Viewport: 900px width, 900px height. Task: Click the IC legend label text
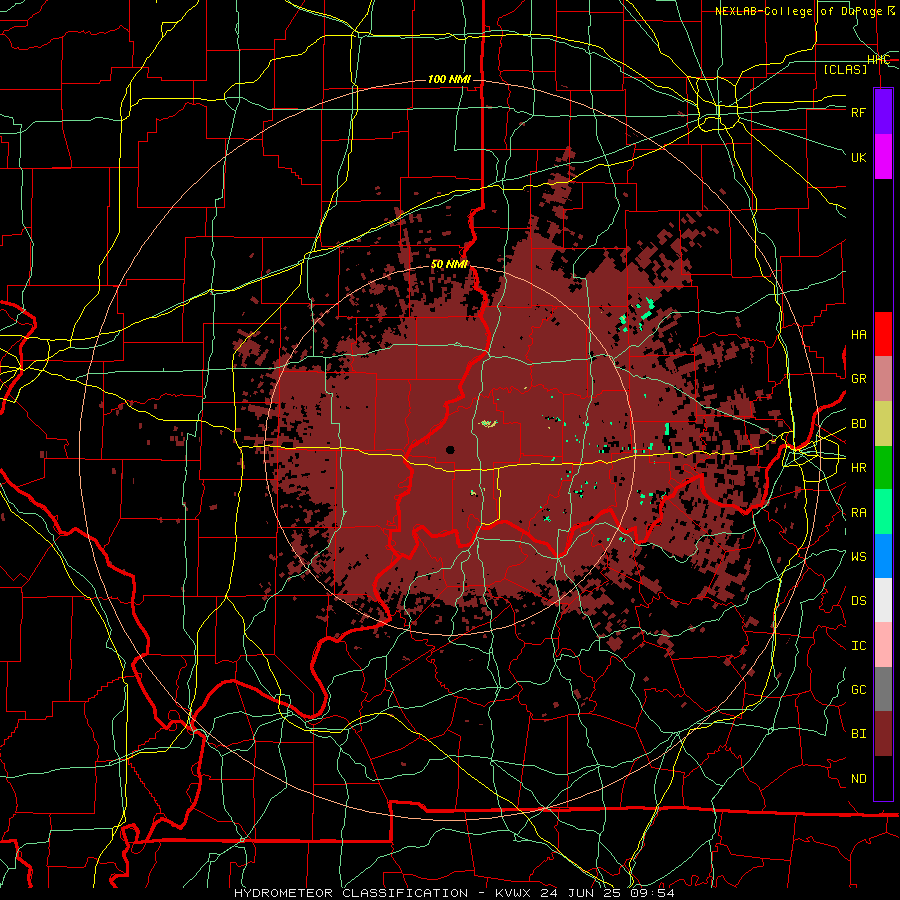click(x=858, y=645)
